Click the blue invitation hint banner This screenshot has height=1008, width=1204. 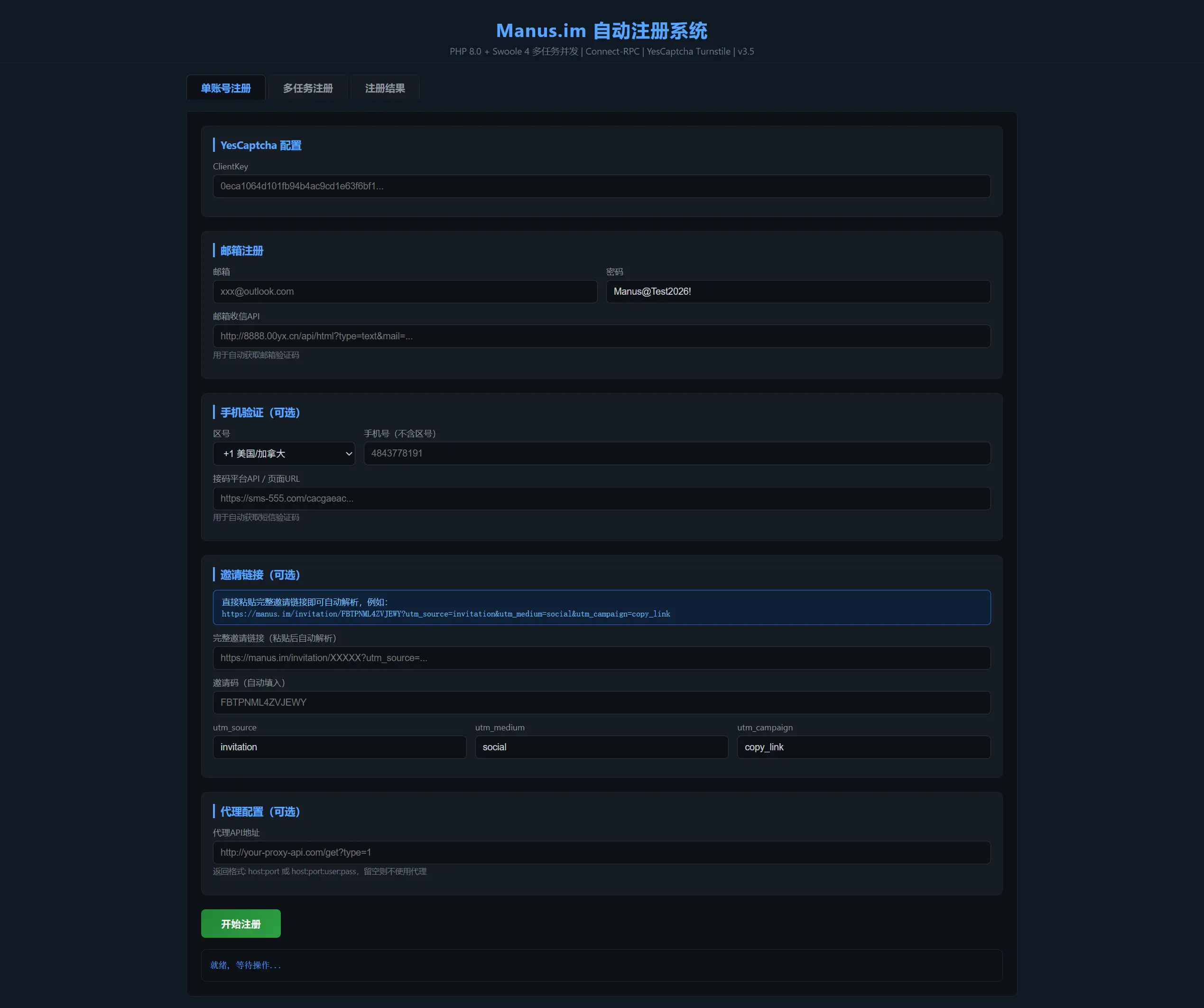601,607
